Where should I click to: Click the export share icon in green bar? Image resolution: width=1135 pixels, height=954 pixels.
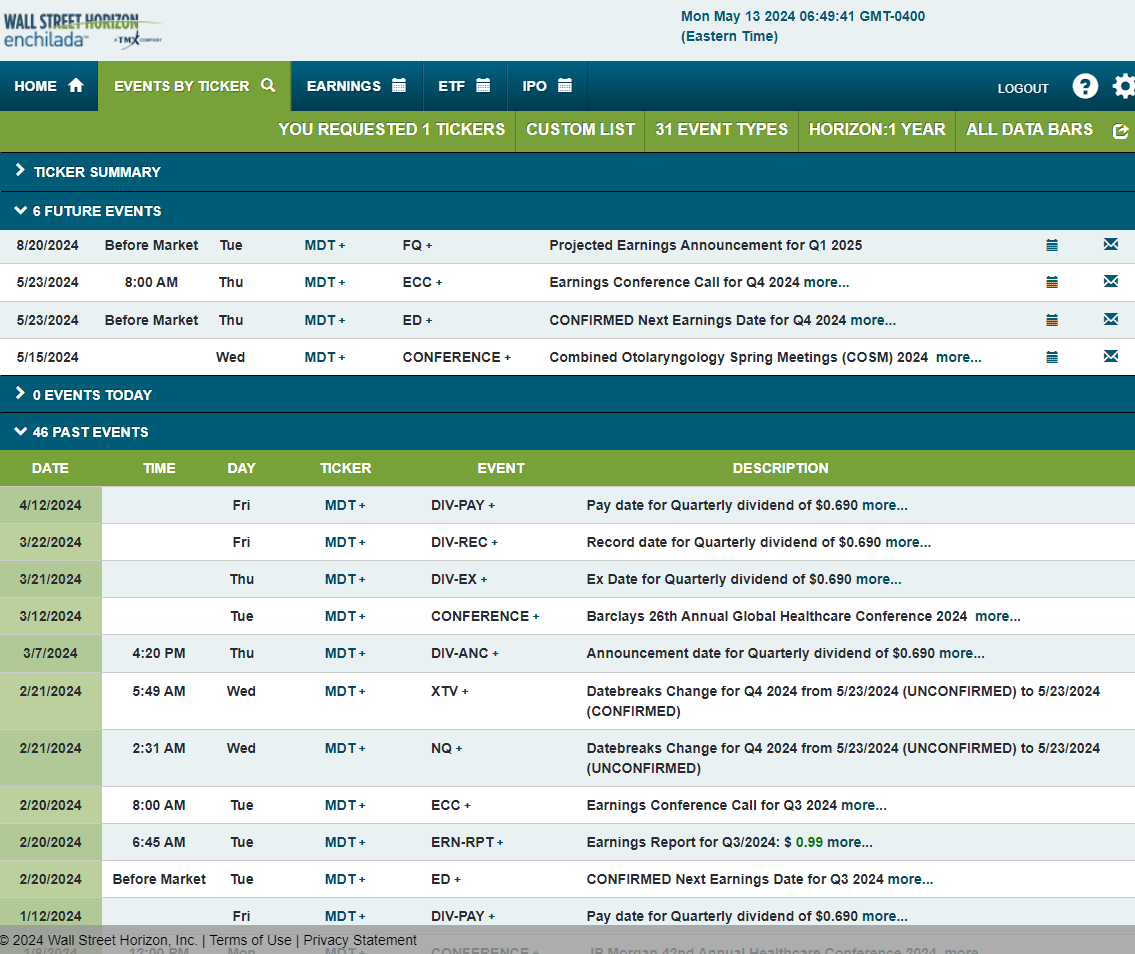tap(1120, 131)
